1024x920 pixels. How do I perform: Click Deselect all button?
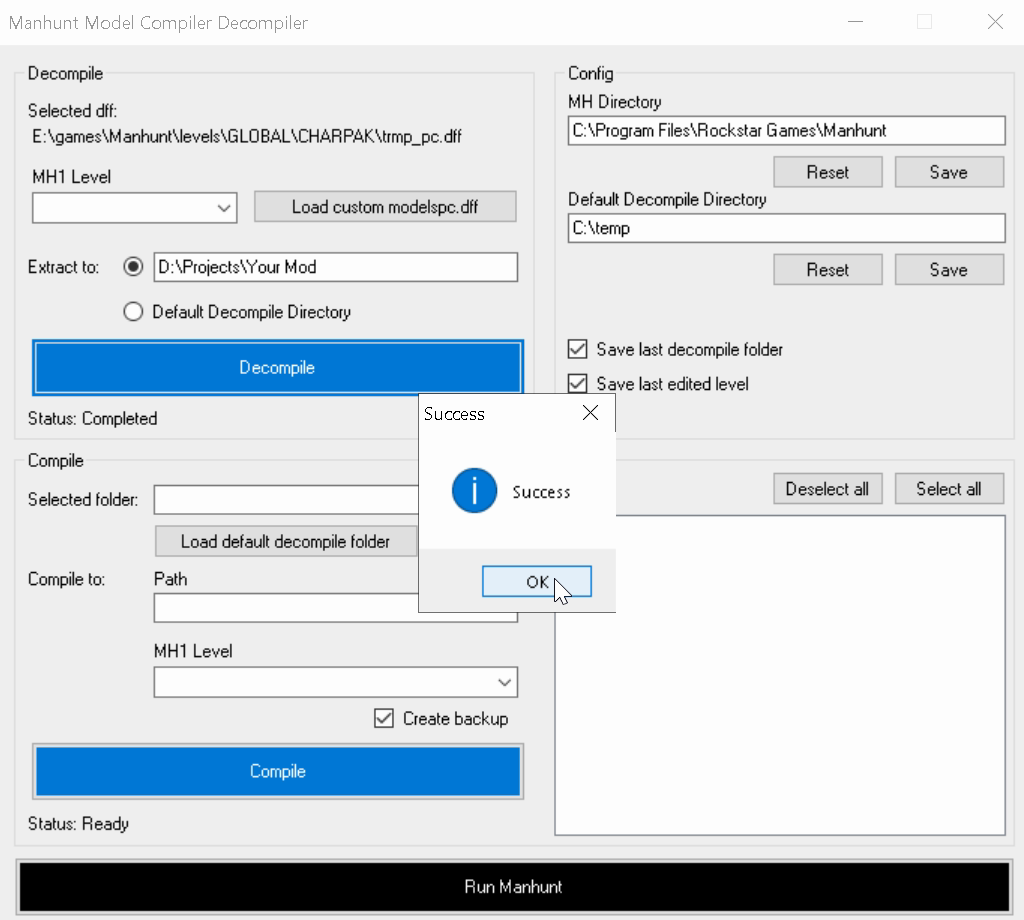[x=827, y=489]
